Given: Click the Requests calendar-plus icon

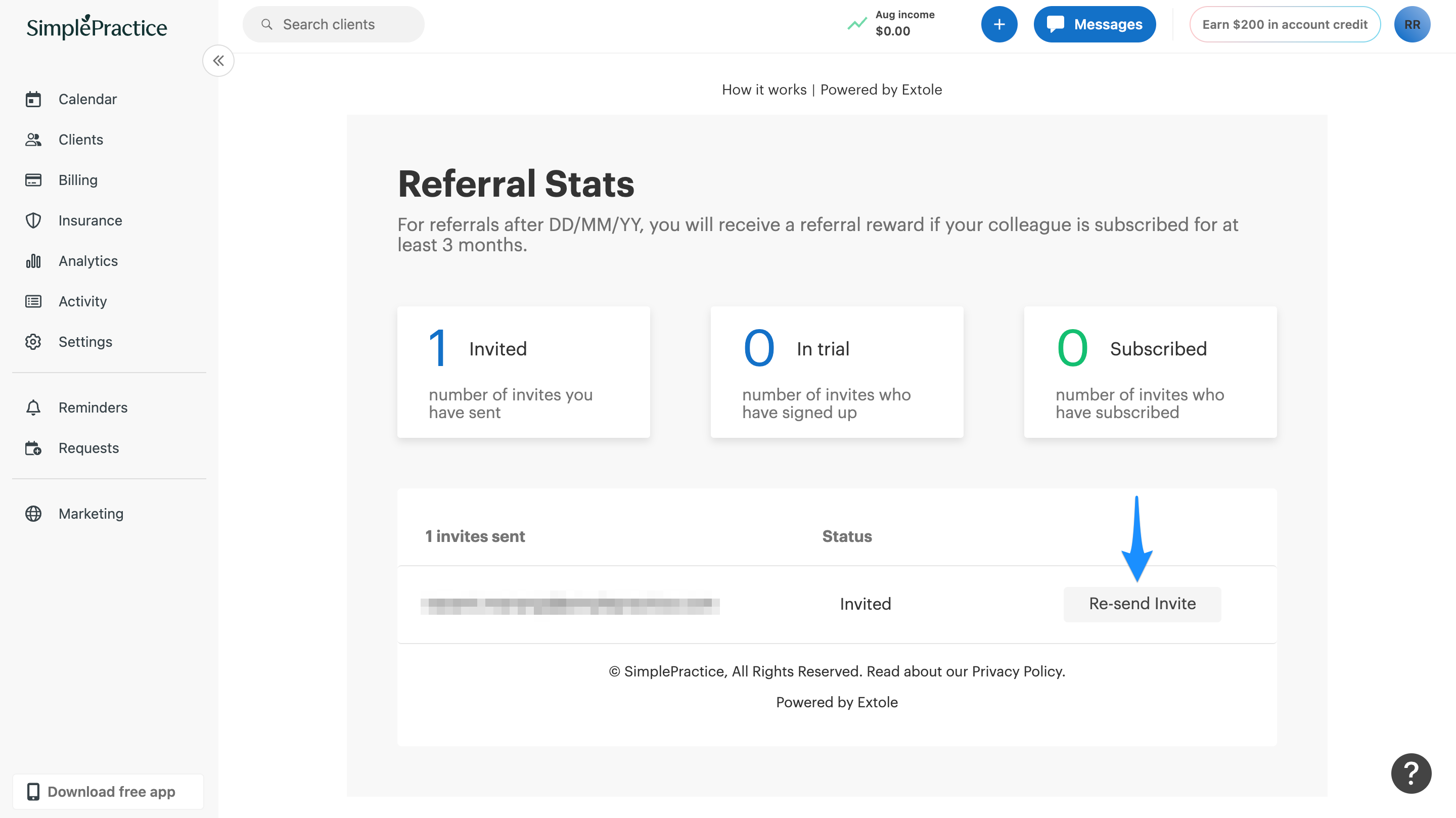Looking at the screenshot, I should click(x=33, y=448).
